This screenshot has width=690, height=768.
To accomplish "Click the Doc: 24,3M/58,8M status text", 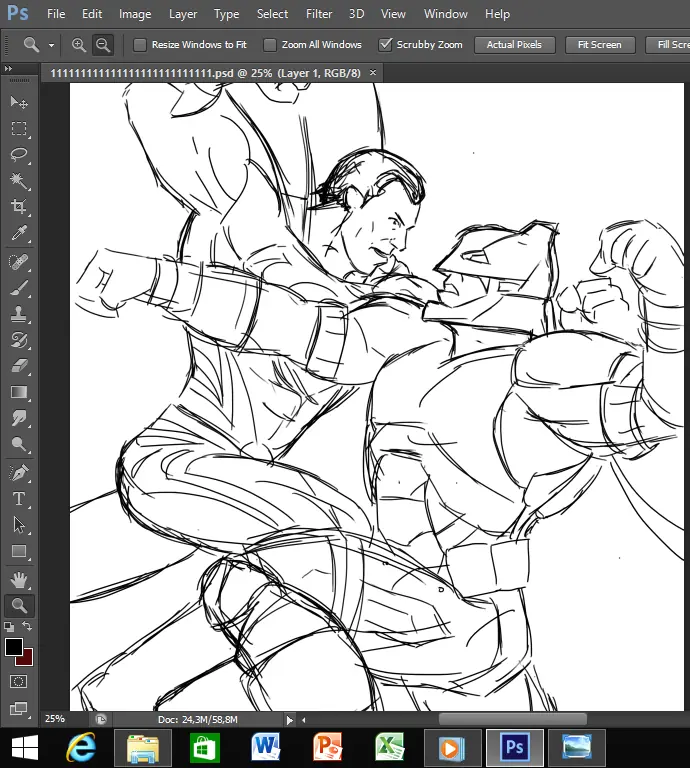I will tap(198, 720).
